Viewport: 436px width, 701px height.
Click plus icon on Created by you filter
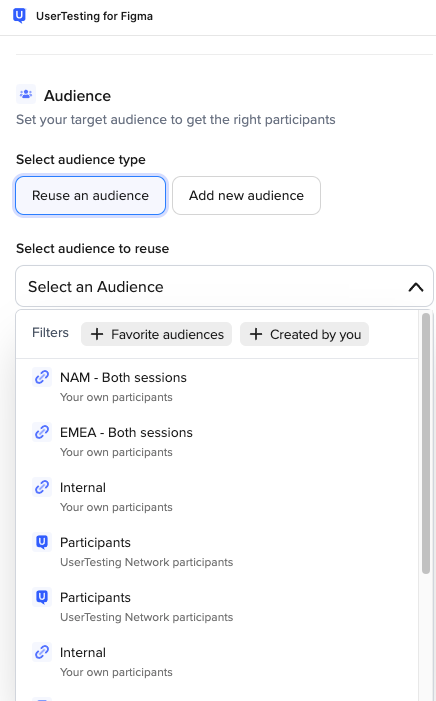point(256,334)
